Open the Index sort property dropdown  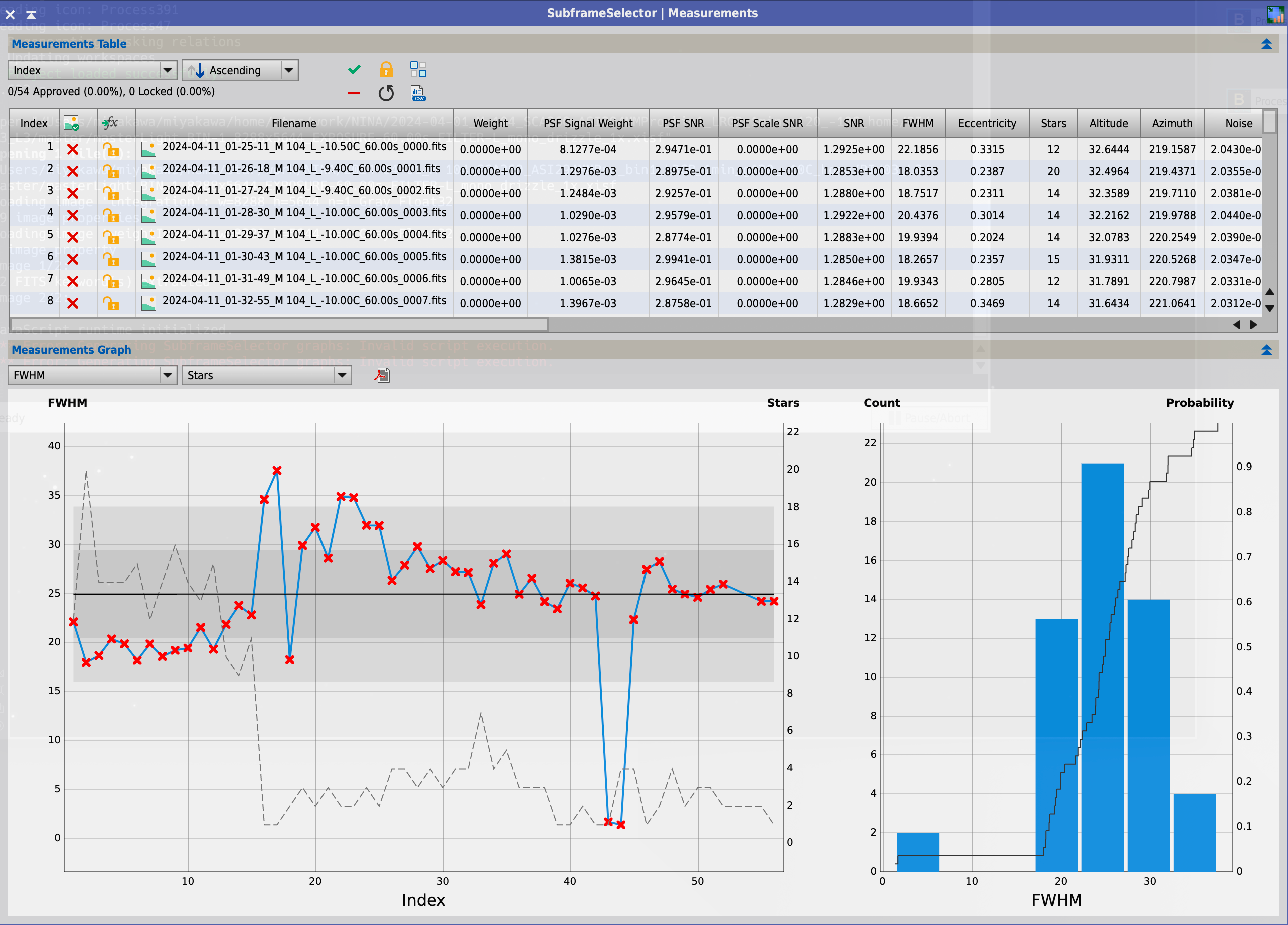[x=93, y=70]
